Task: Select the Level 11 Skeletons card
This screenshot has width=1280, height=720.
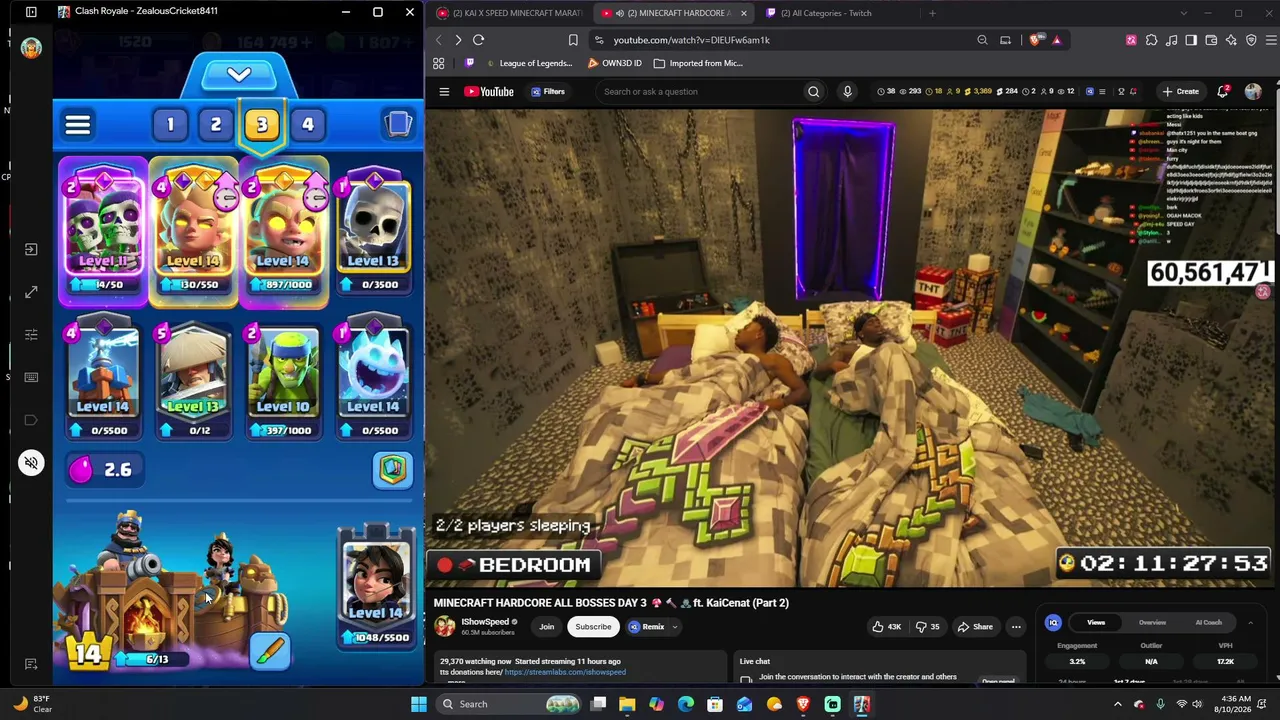Action: [103, 232]
